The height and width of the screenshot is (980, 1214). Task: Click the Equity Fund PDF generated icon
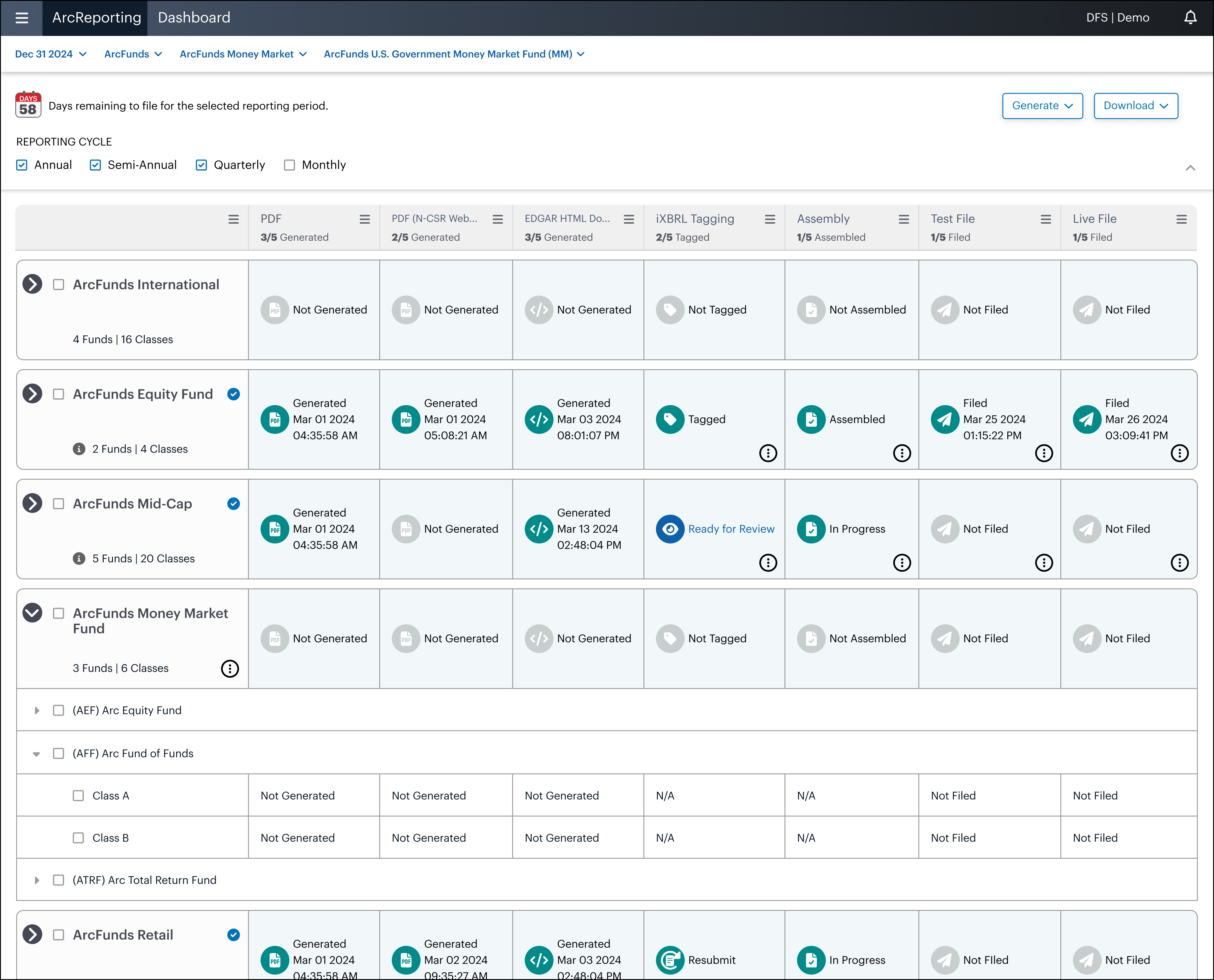(x=275, y=419)
